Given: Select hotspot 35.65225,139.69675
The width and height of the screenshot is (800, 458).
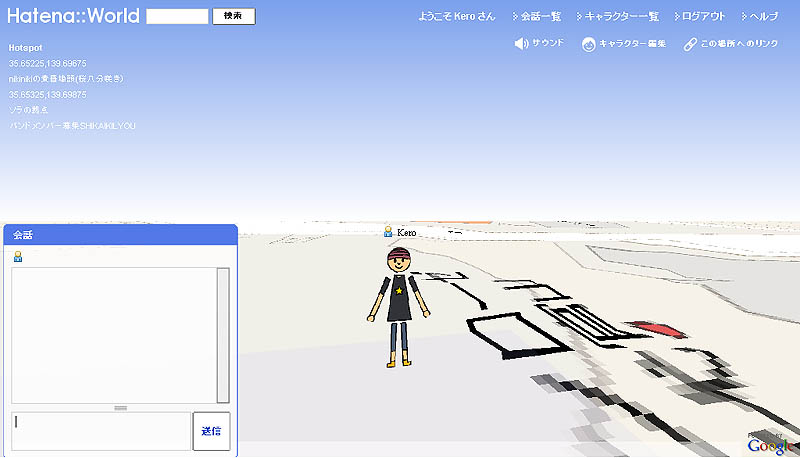Looking at the screenshot, I should pyautogui.click(x=47, y=64).
